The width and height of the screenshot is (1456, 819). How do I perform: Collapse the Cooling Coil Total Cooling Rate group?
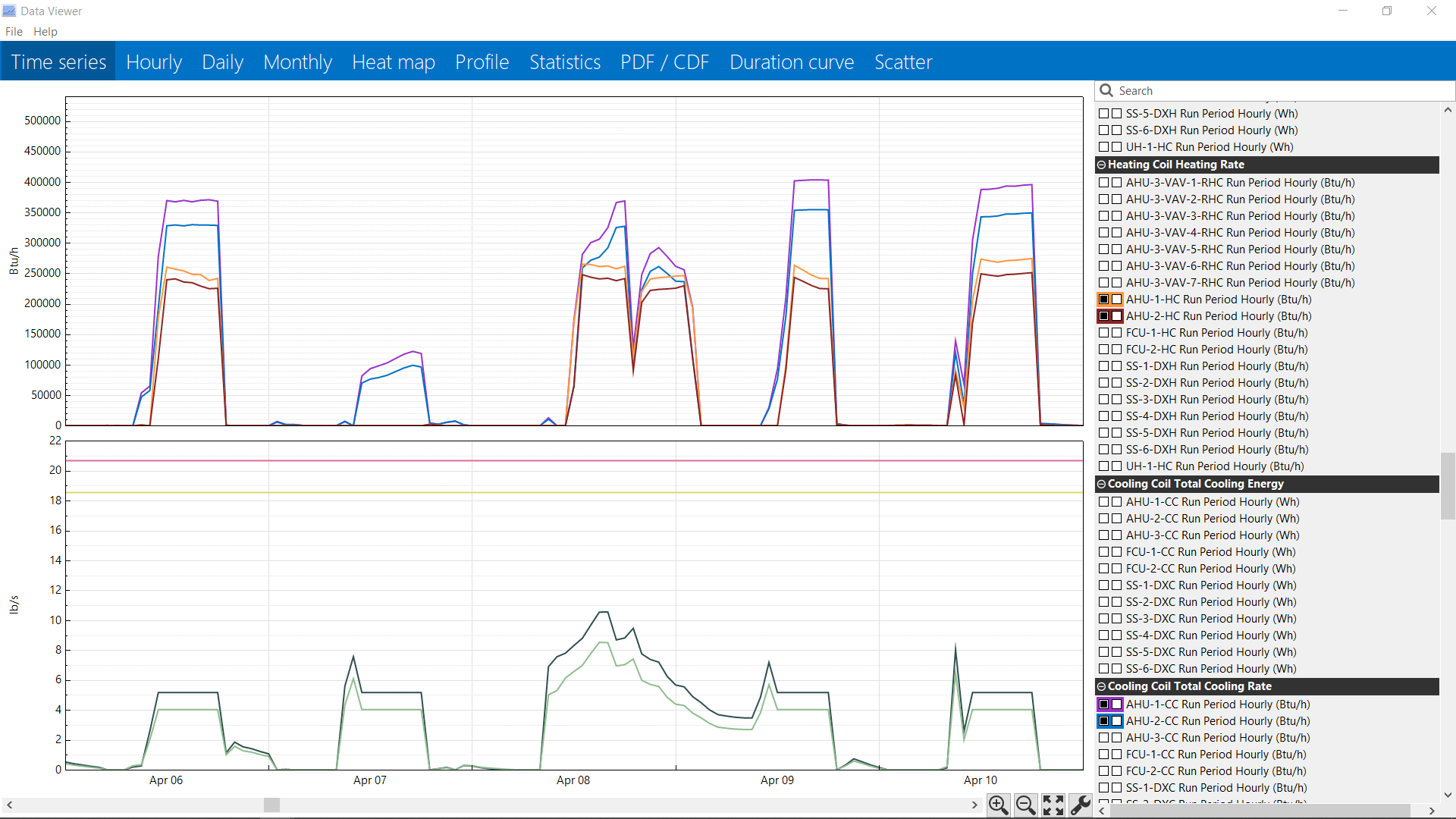1102,686
